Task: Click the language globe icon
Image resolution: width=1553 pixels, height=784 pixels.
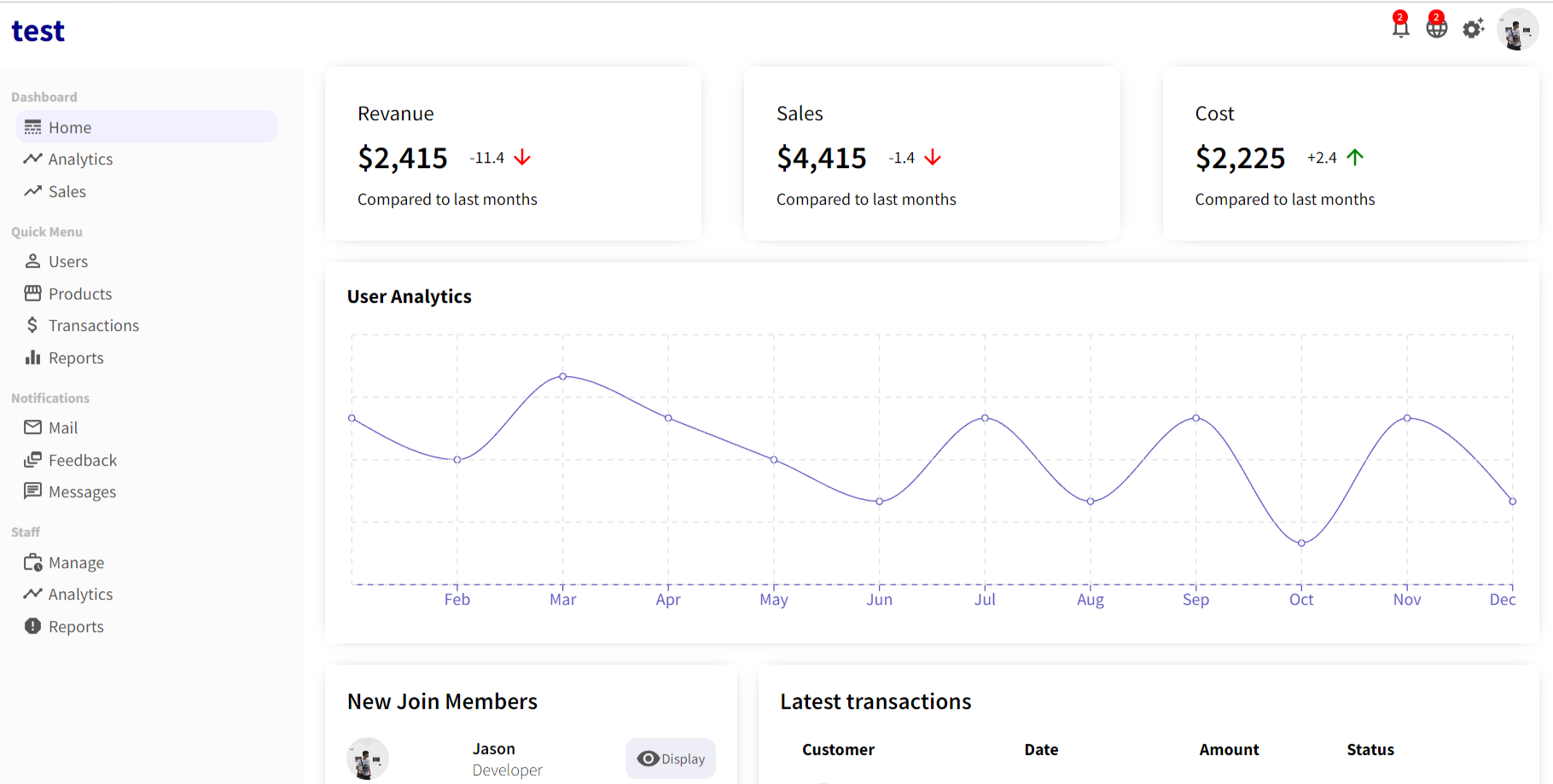Action: (1436, 27)
